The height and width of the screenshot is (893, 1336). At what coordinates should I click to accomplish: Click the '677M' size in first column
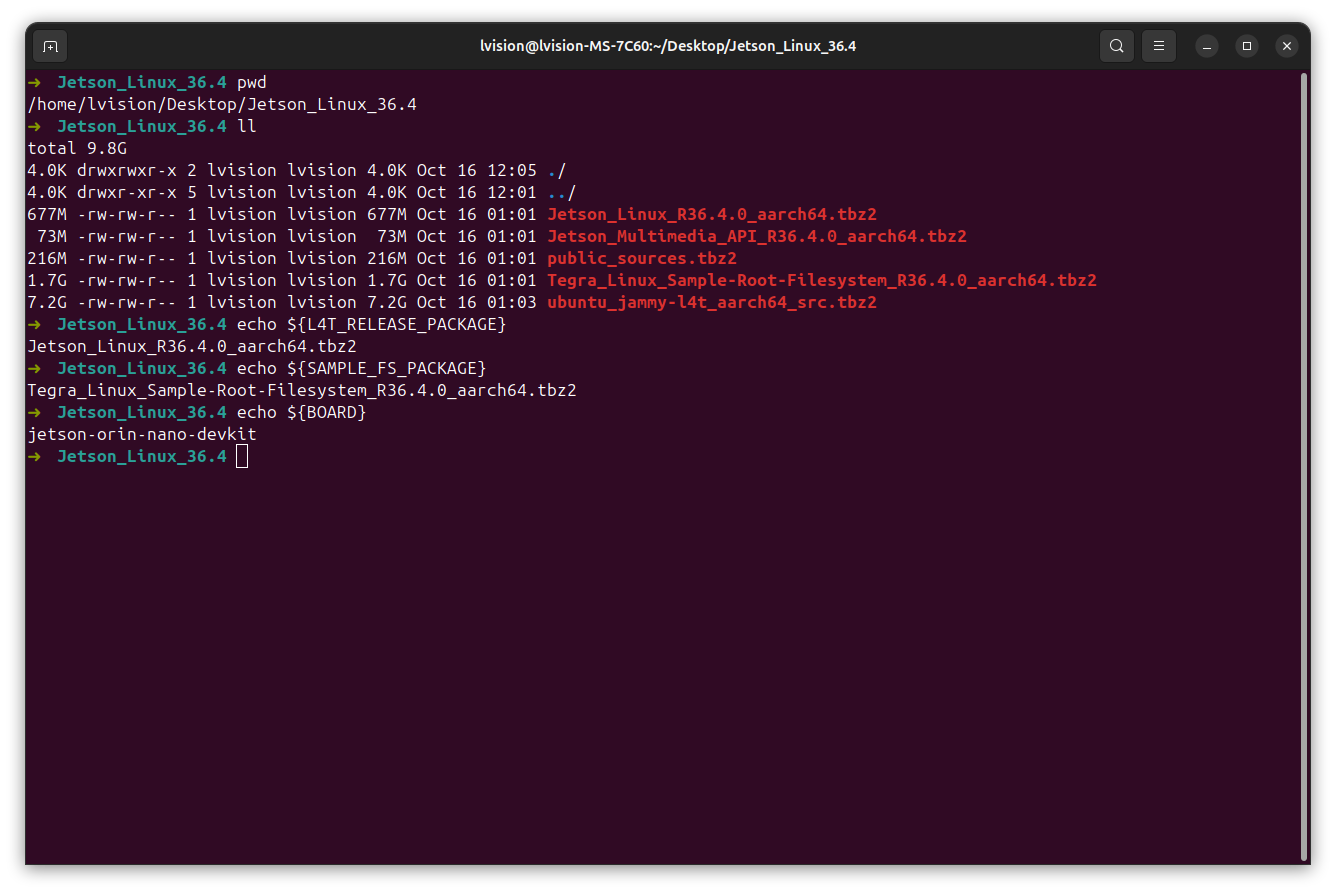pyautogui.click(x=47, y=214)
